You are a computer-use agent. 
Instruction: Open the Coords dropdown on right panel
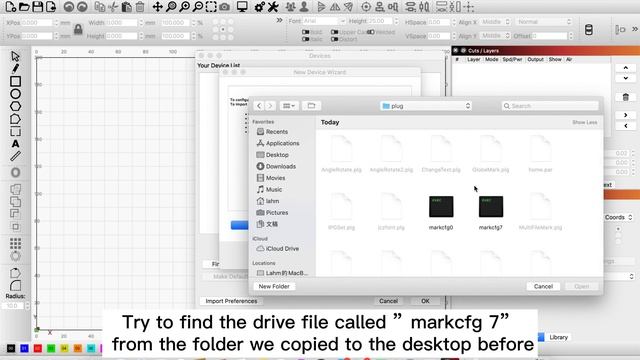point(618,217)
